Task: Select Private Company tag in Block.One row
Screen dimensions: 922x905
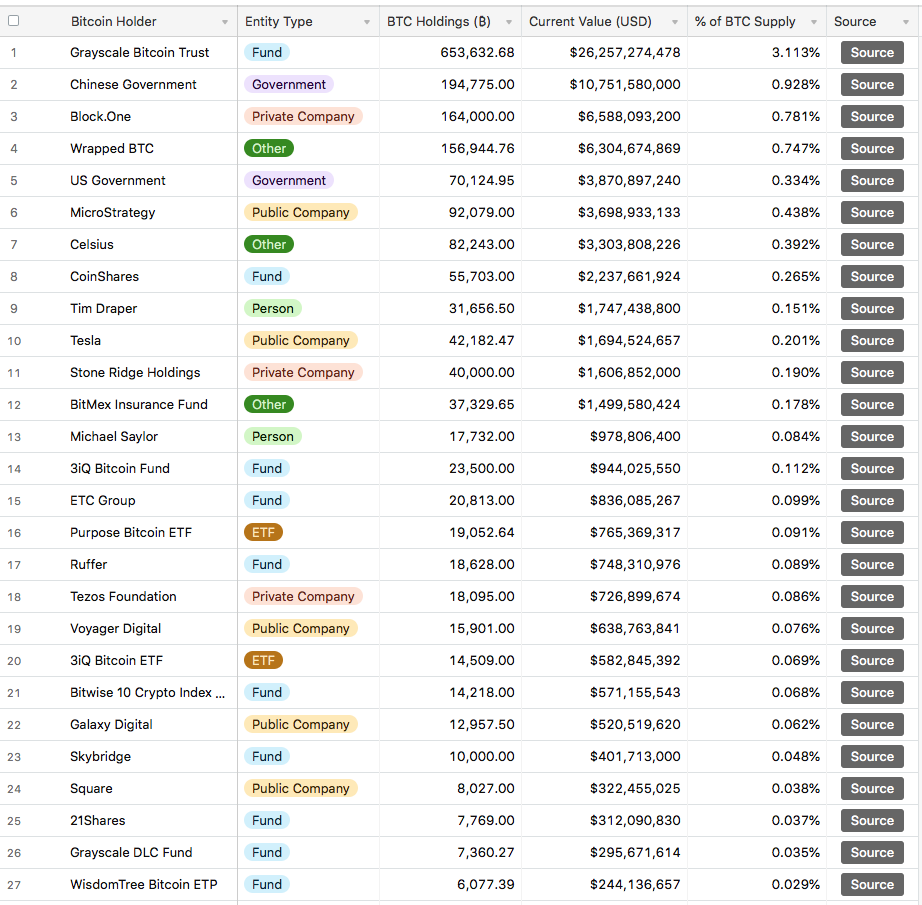Action: click(303, 116)
